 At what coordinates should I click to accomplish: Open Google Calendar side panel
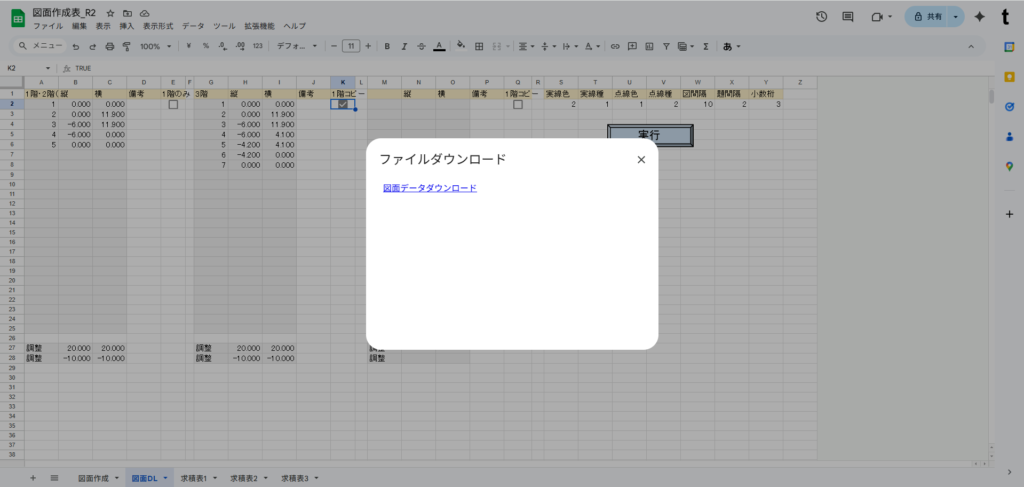click(x=1009, y=47)
